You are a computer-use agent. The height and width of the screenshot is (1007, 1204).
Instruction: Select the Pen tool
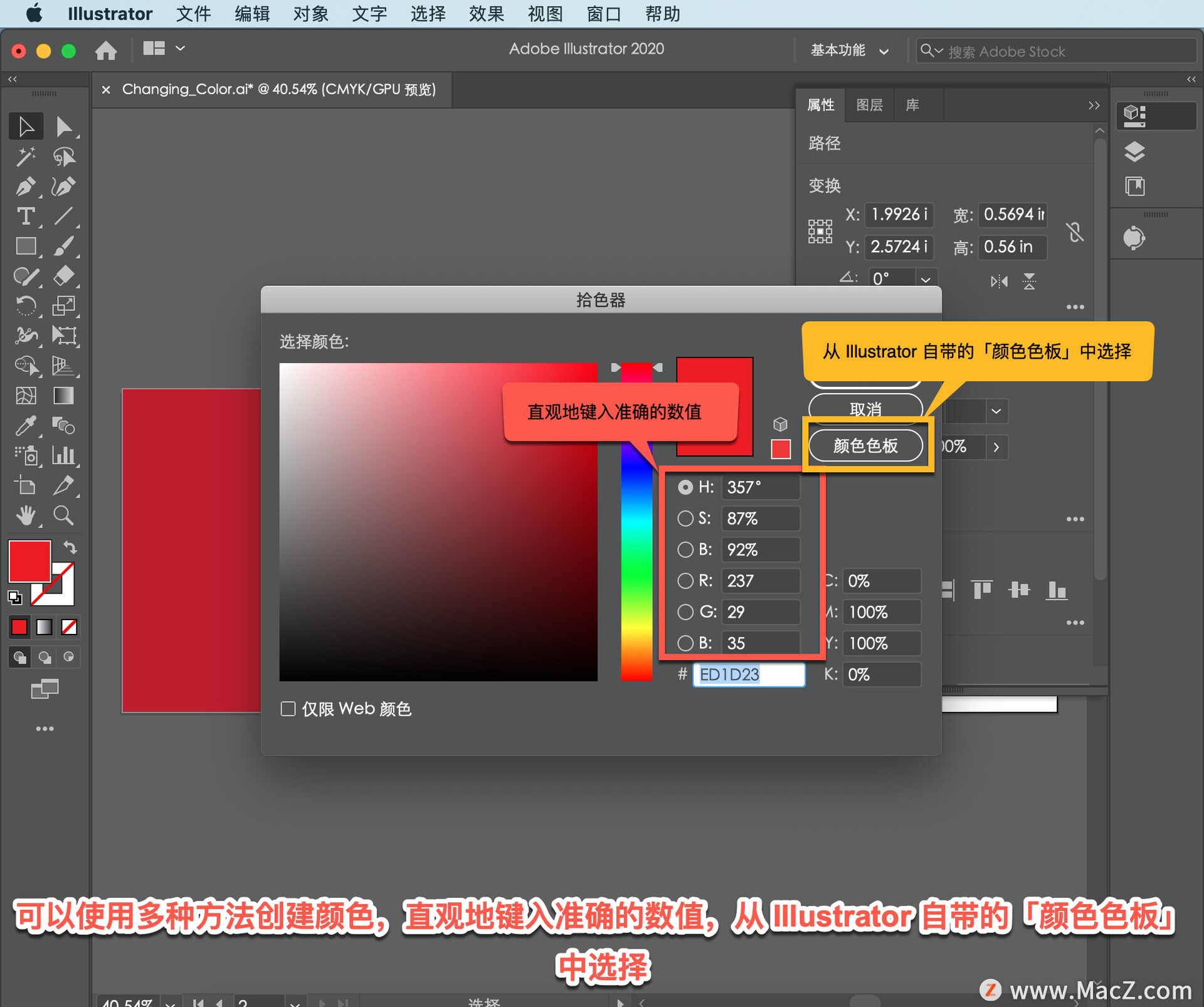pyautogui.click(x=25, y=186)
